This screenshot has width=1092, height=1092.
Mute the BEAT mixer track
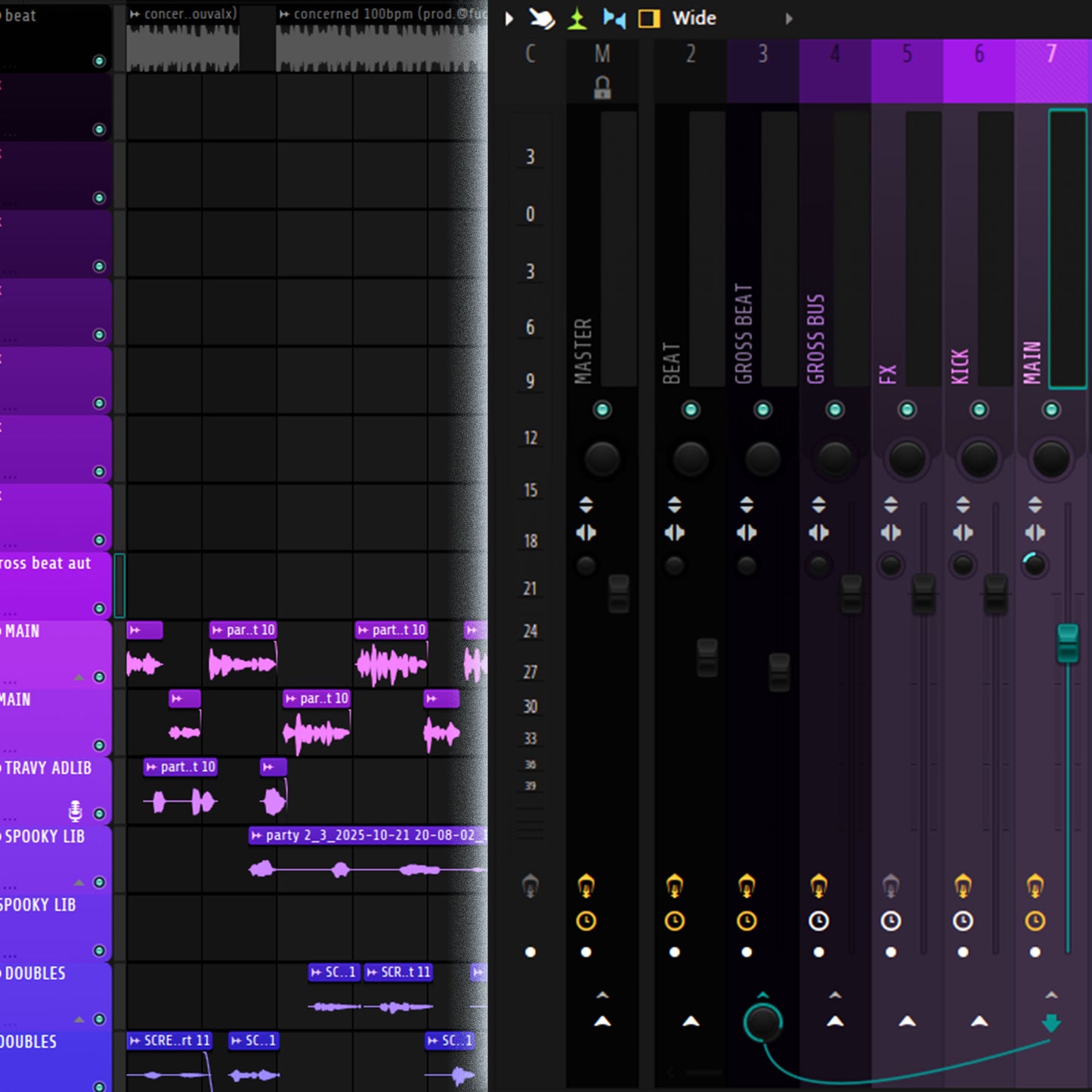691,410
